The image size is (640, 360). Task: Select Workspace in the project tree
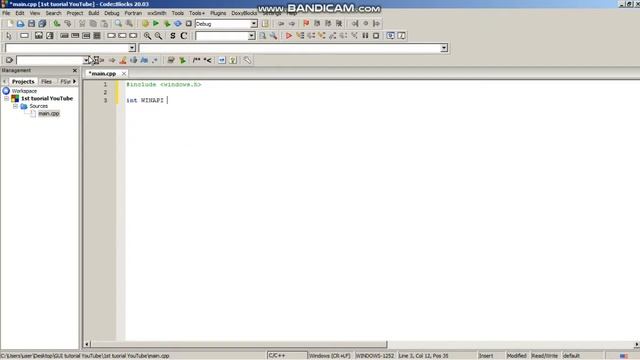24,91
